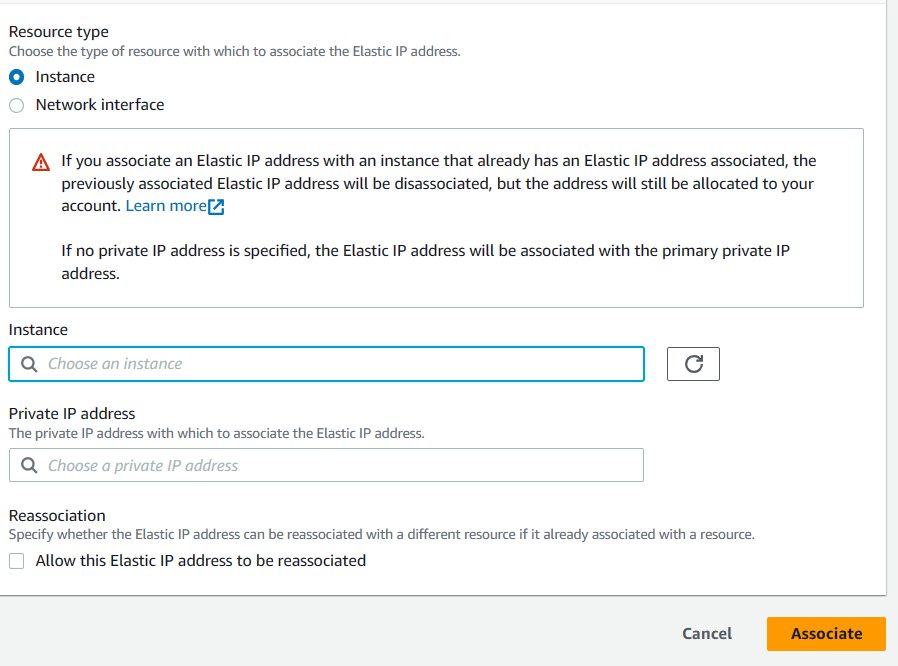Click the orange Associate button
The image size is (898, 666).
point(826,633)
